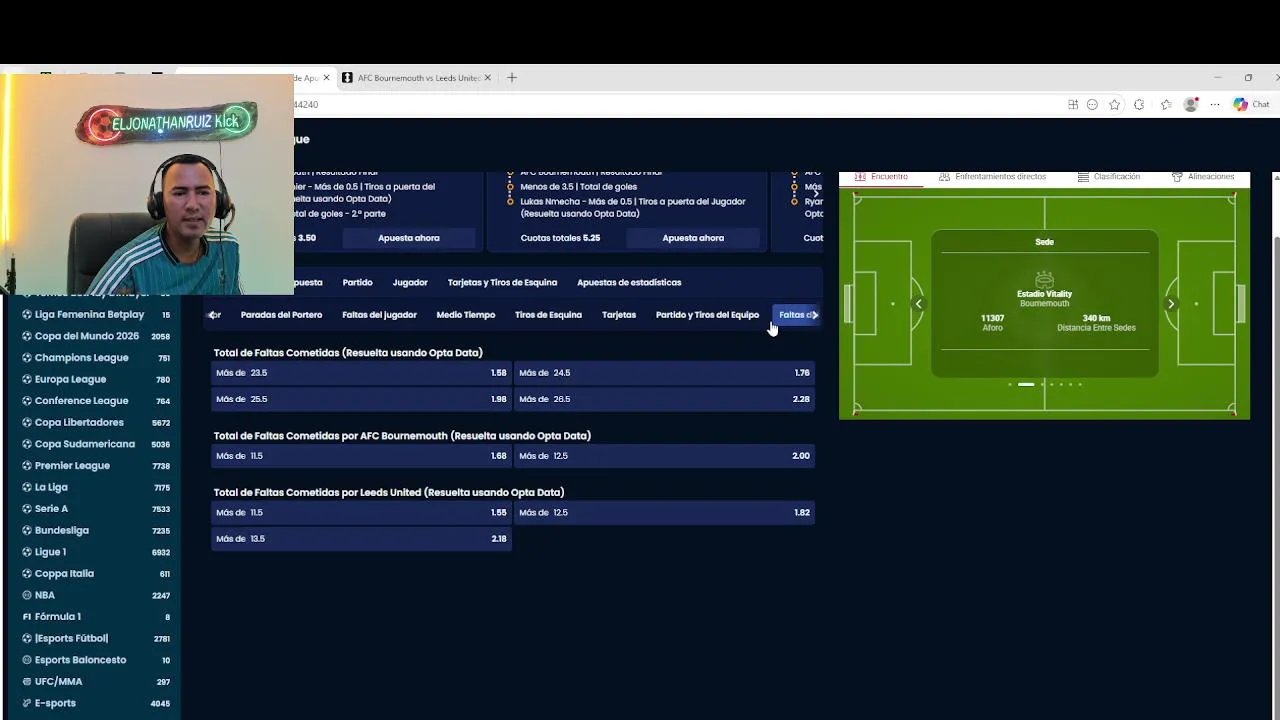The height and width of the screenshot is (720, 1280).
Task: Bet total fouls Más de 26.5 at 2.28
Action: (x=664, y=399)
